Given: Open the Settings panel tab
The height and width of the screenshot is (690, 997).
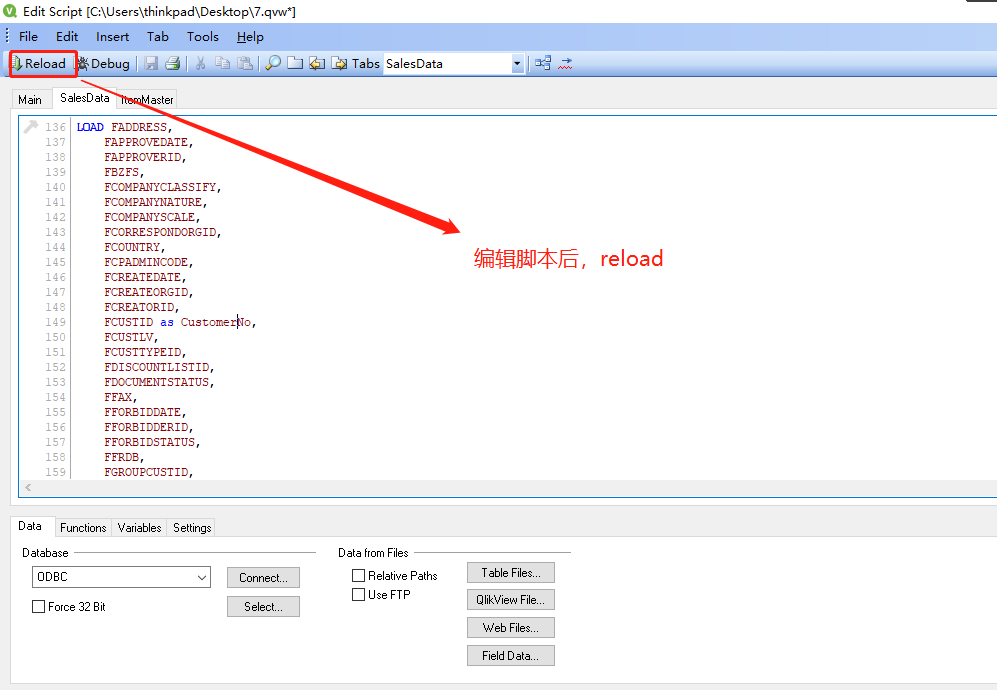Looking at the screenshot, I should [192, 528].
